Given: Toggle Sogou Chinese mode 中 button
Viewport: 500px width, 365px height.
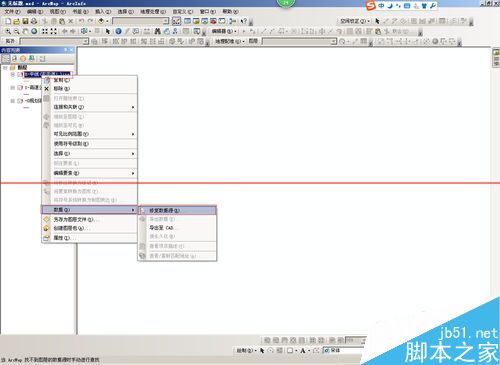Looking at the screenshot, I should pyautogui.click(x=381, y=6).
